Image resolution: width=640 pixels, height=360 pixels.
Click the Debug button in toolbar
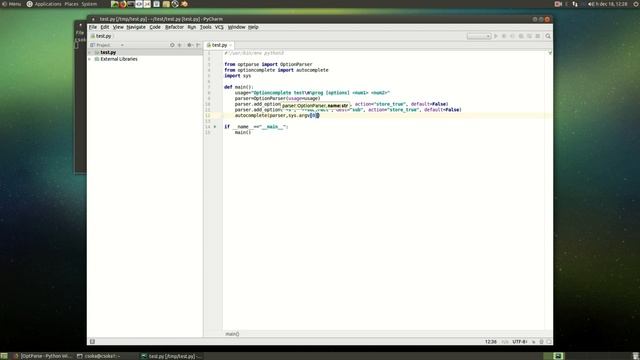click(x=504, y=36)
